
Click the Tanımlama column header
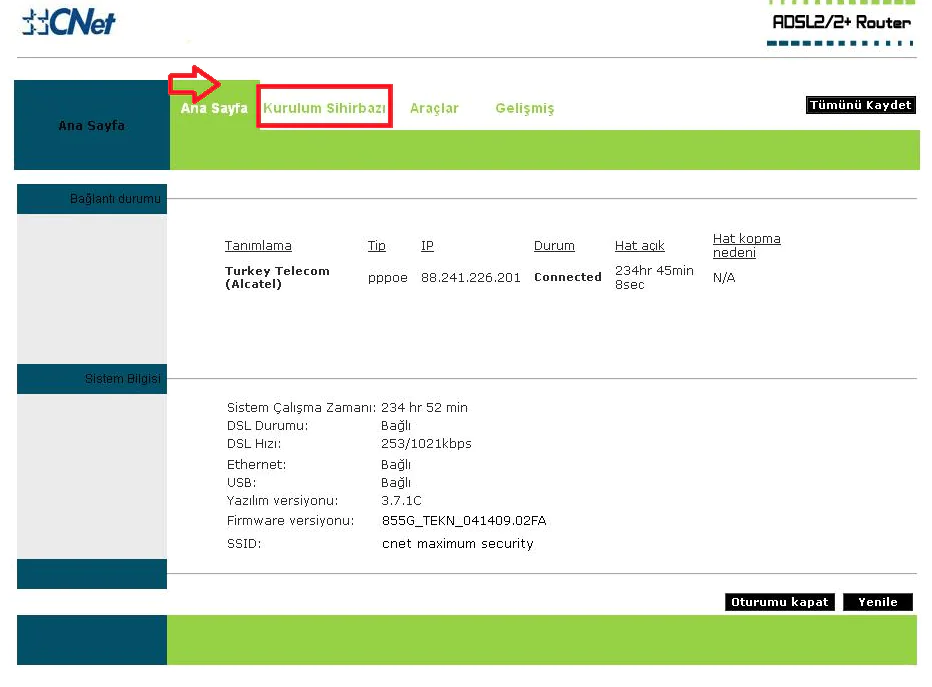coord(258,245)
